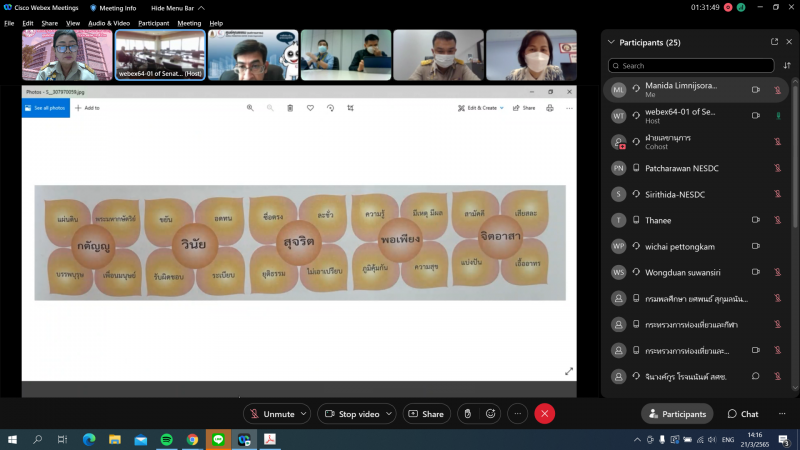The image size is (800, 450).
Task: Rotate the photo in Photos toolbar
Action: [330, 108]
